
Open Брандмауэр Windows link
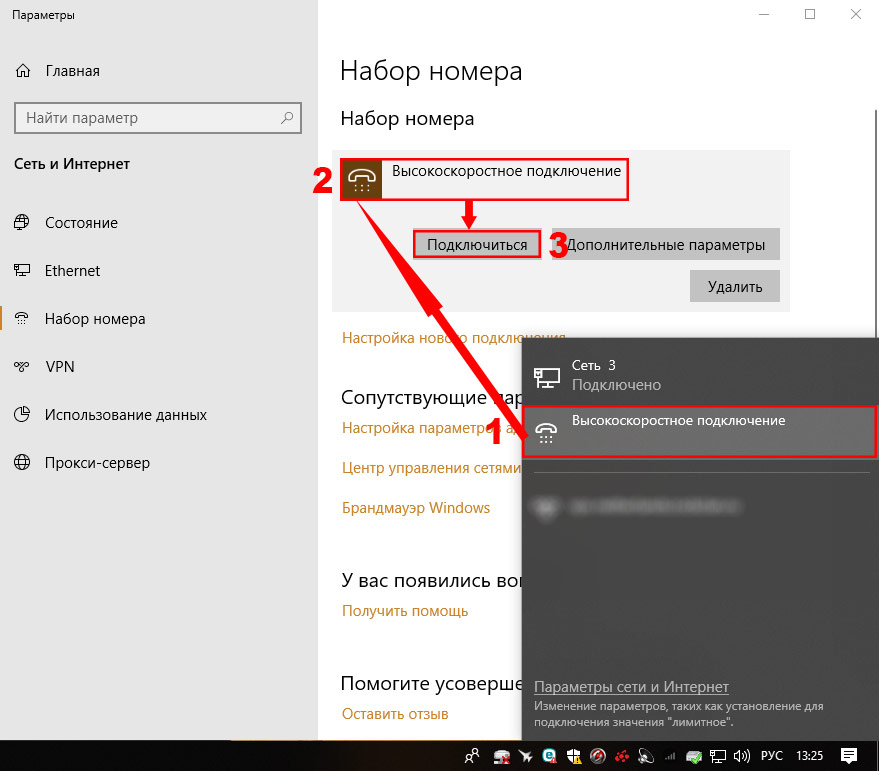pos(416,508)
